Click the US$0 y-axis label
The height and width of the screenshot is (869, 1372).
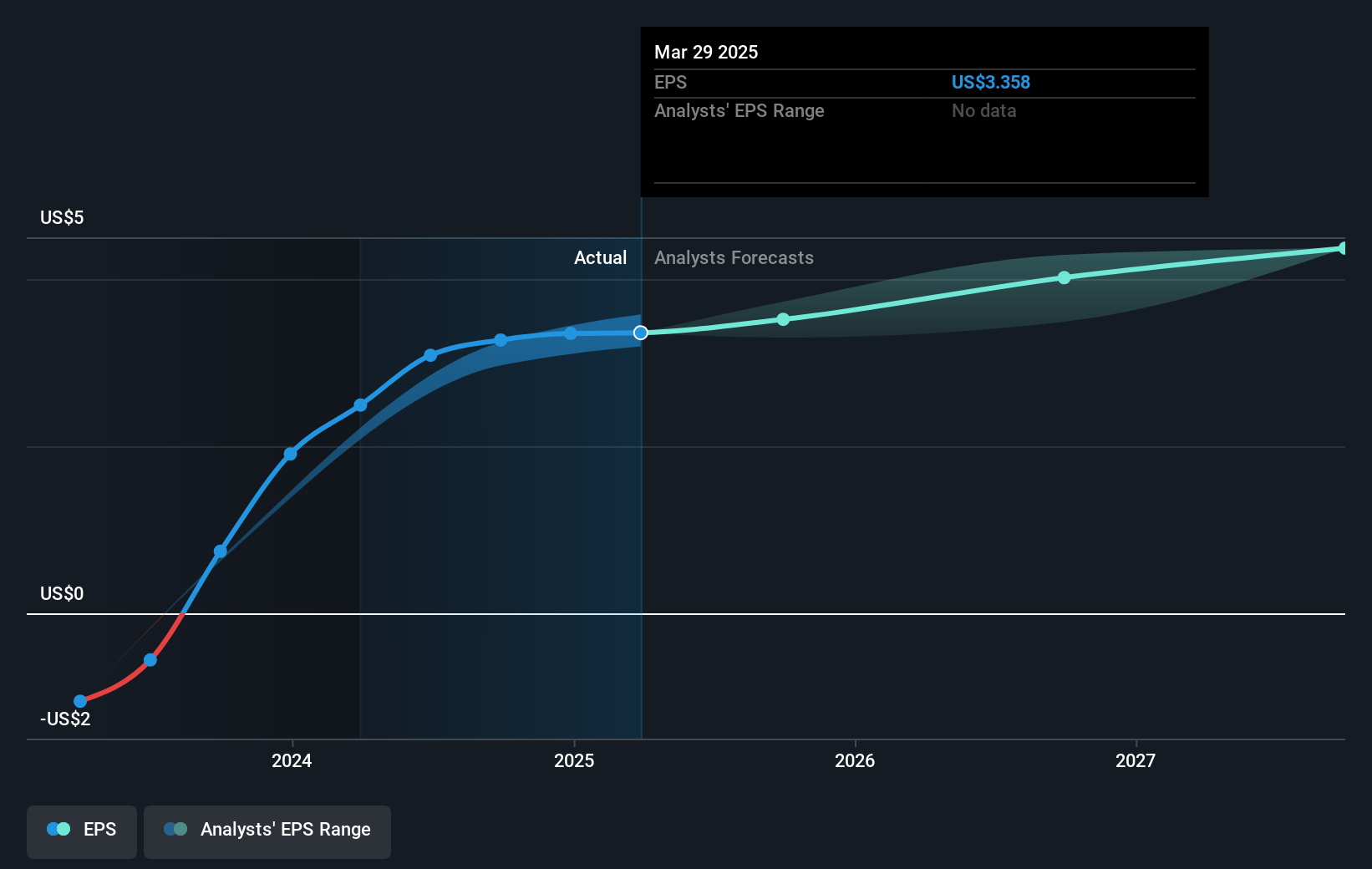click(62, 593)
